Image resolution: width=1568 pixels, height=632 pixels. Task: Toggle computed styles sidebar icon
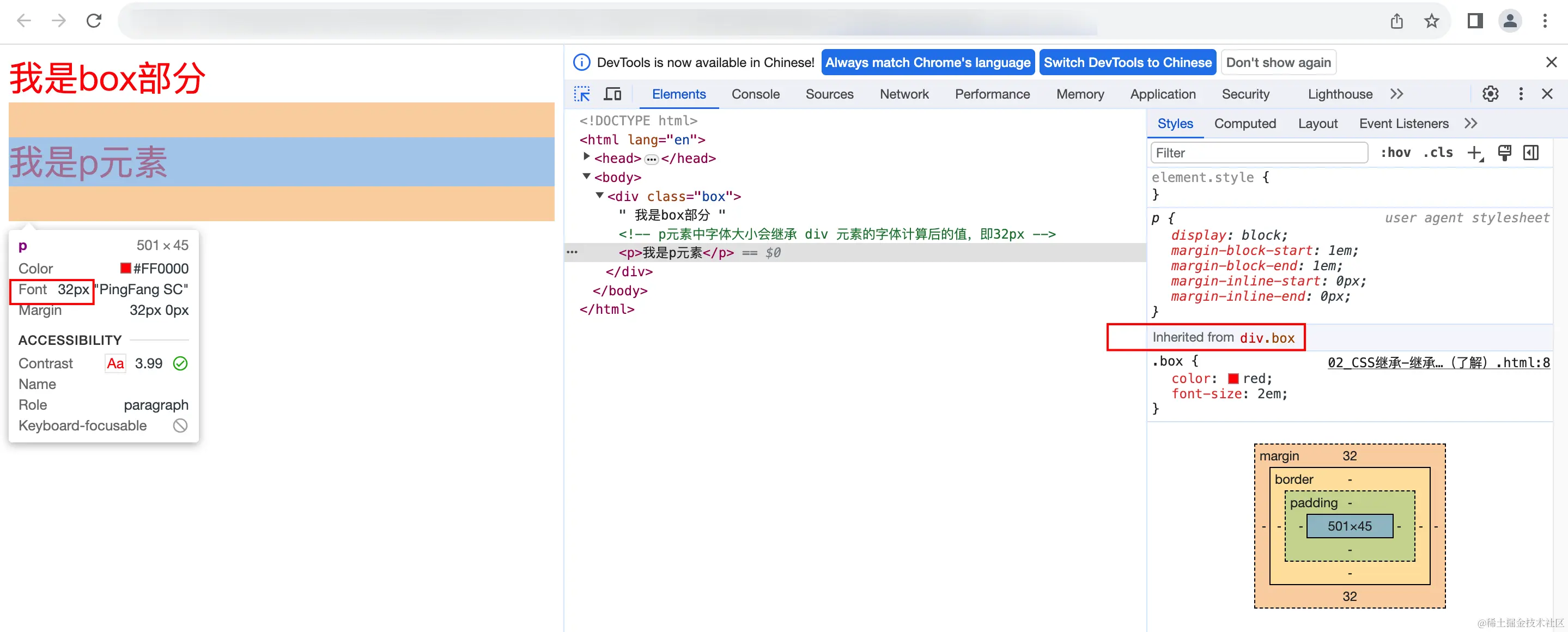[1531, 153]
